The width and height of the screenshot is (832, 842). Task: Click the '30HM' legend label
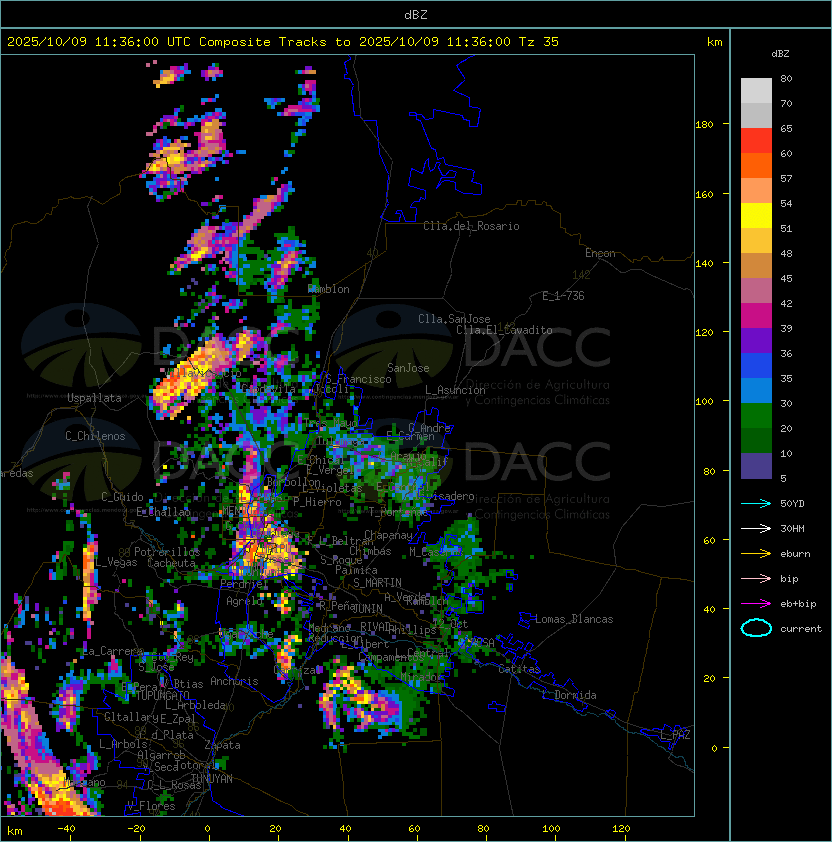(792, 528)
